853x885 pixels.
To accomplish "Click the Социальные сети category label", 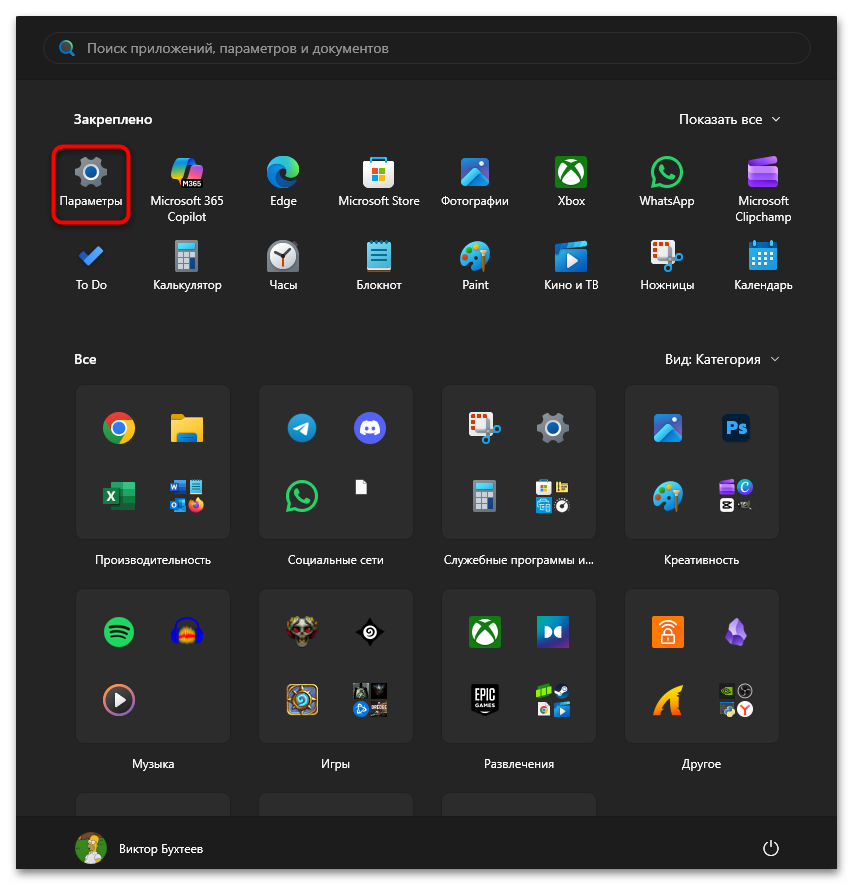I will click(336, 560).
